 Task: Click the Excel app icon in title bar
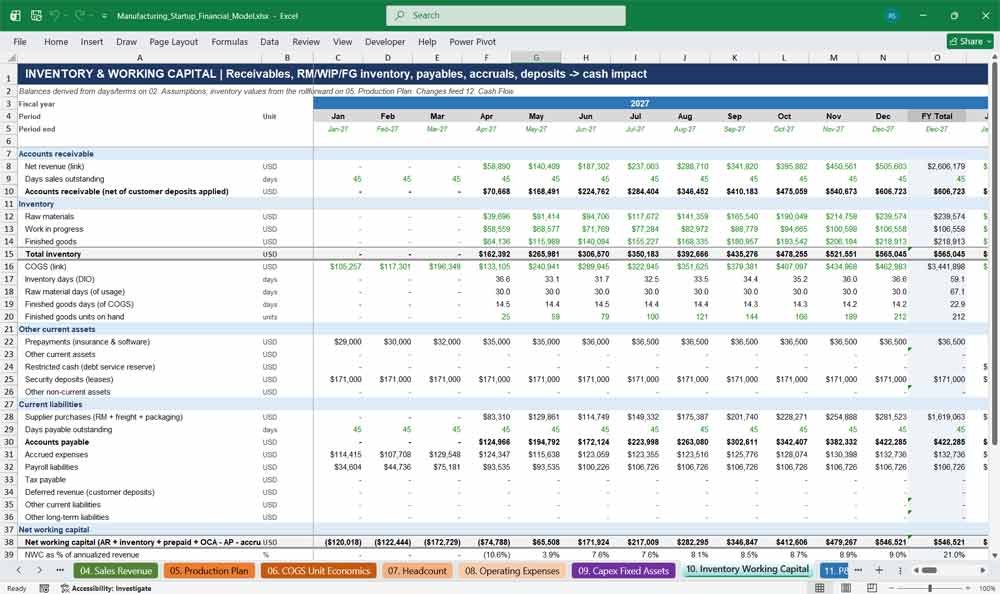(15, 15)
